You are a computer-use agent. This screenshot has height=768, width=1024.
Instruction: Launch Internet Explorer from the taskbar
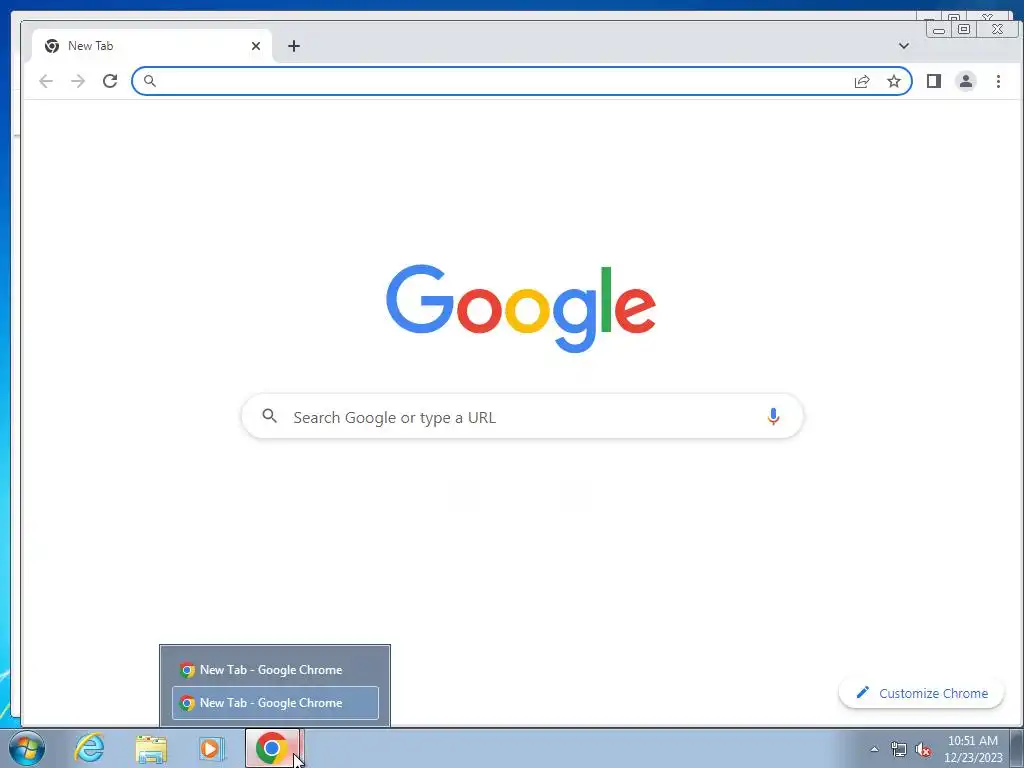click(89, 748)
